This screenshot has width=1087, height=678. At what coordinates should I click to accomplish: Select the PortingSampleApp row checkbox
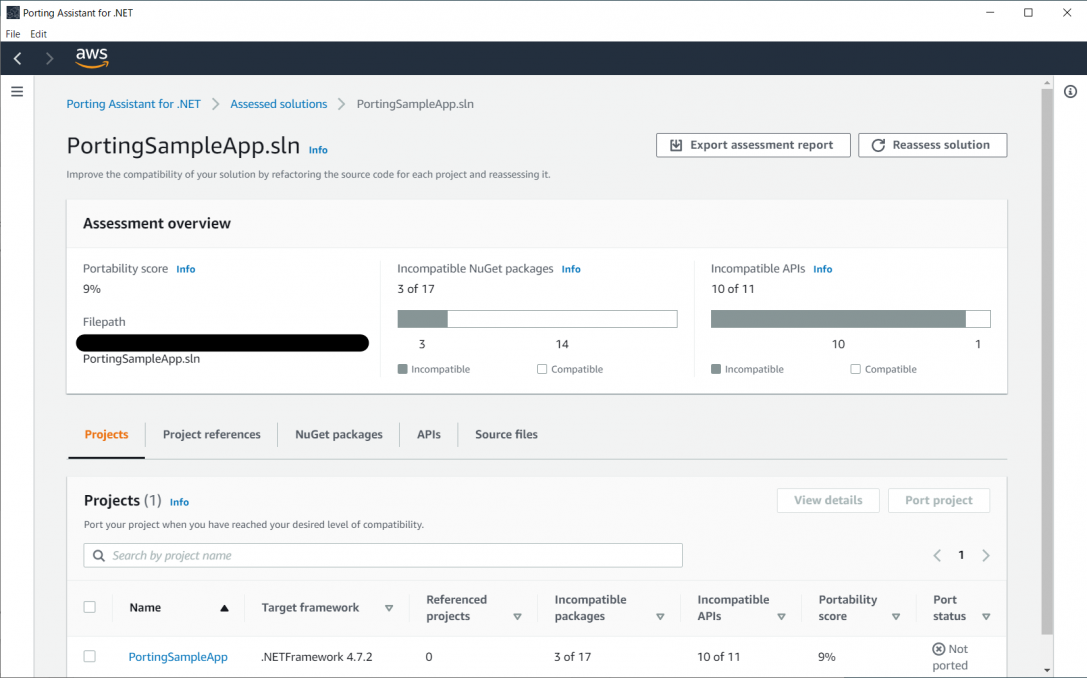pos(90,656)
